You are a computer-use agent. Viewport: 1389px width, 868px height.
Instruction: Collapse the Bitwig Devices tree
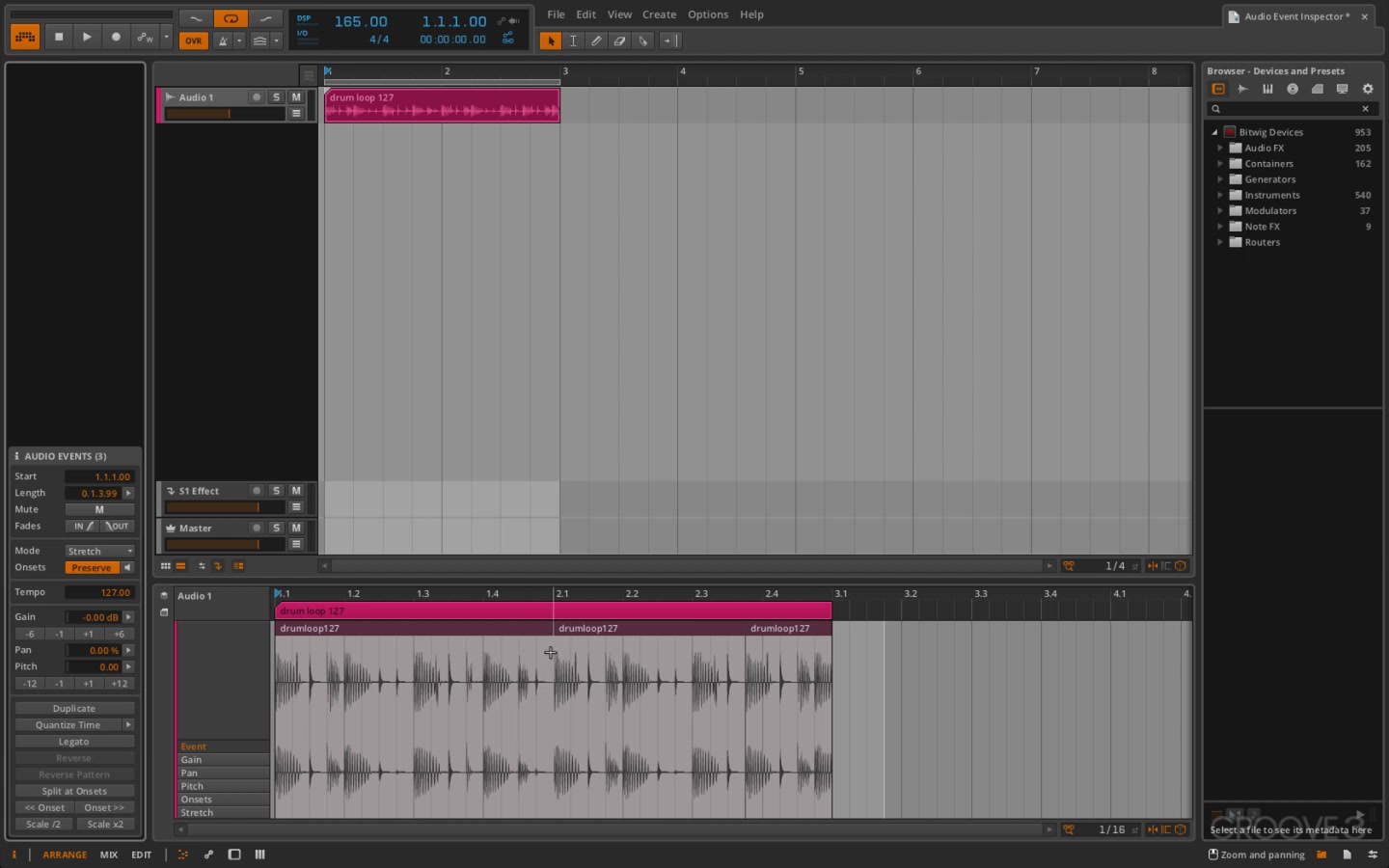coord(1214,132)
